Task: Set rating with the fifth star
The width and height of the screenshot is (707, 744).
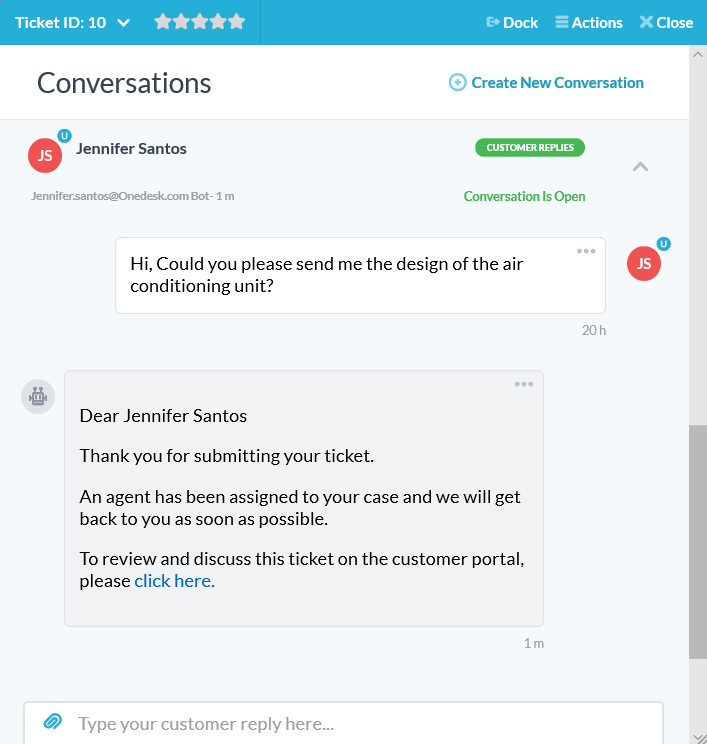Action: click(236, 22)
